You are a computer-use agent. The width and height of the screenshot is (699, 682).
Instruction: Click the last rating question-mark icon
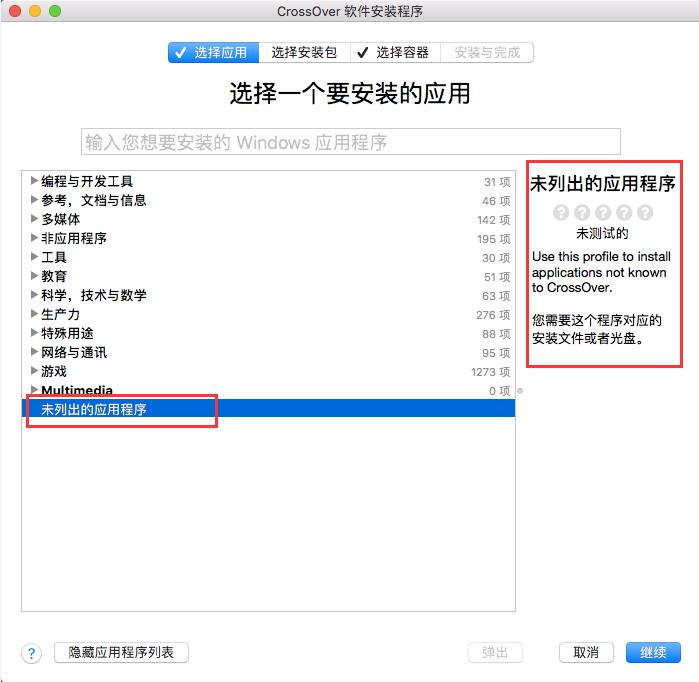[x=645, y=213]
